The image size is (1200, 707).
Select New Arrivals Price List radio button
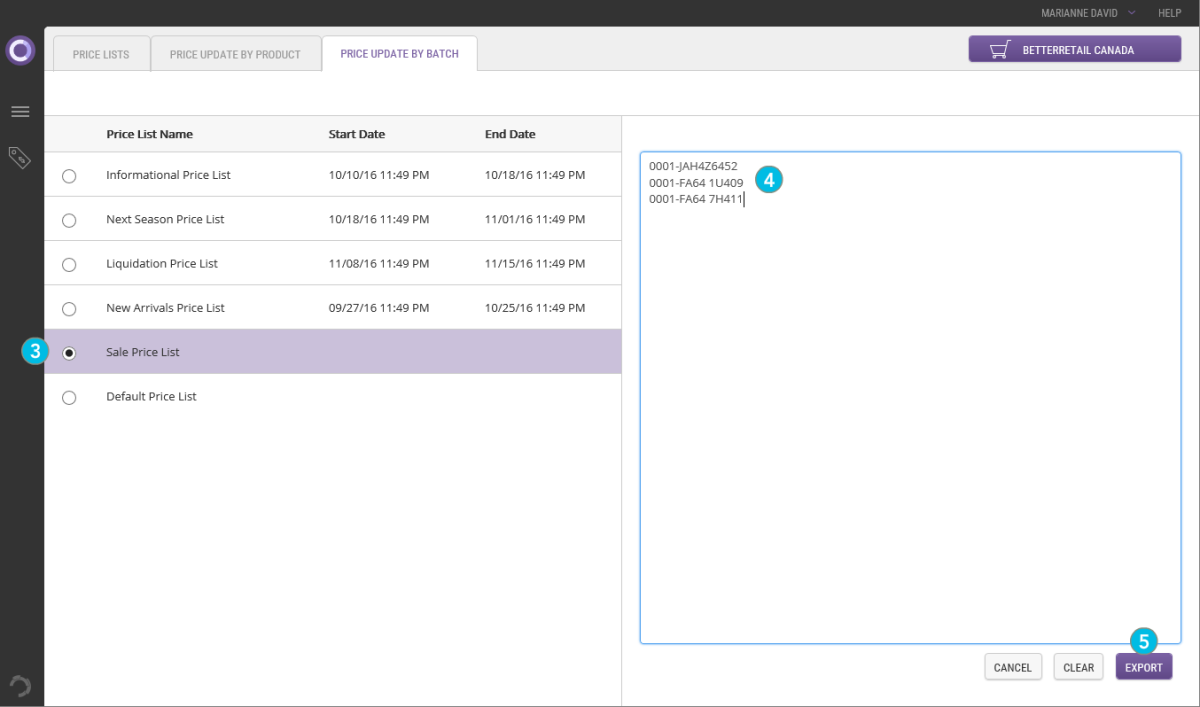(x=69, y=309)
